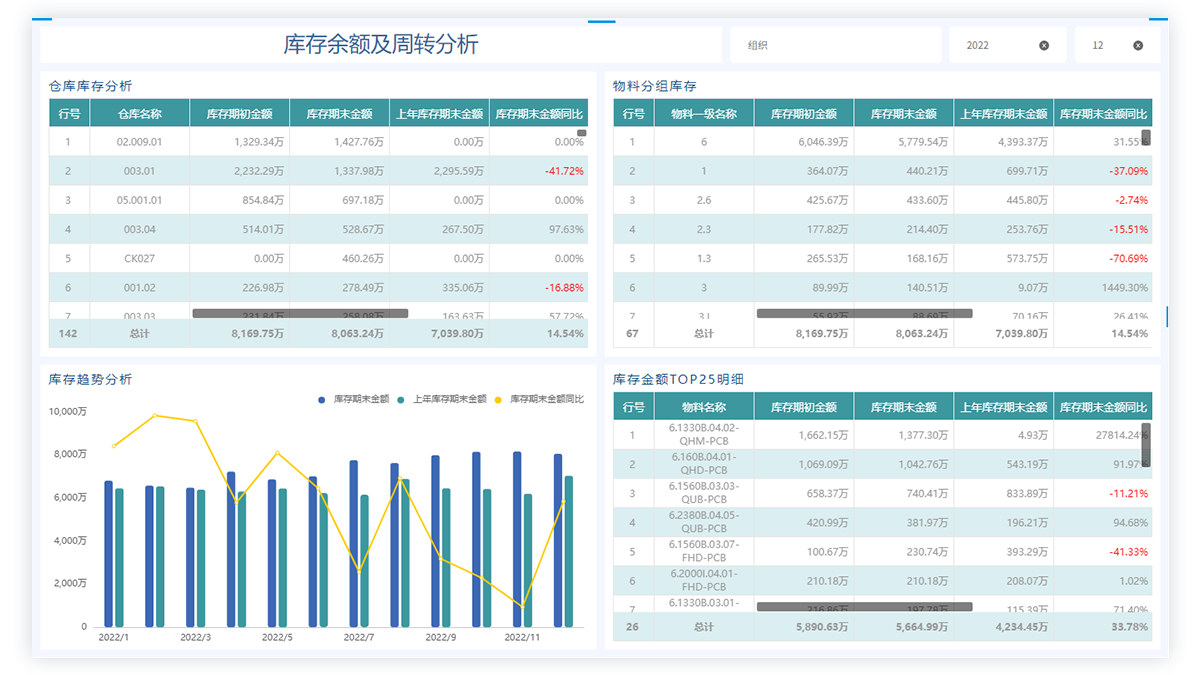Viewport: 1200px width, 675px height.
Task: Sort 仓库库存分析 table by 仓库名称 header
Action: tap(139, 114)
